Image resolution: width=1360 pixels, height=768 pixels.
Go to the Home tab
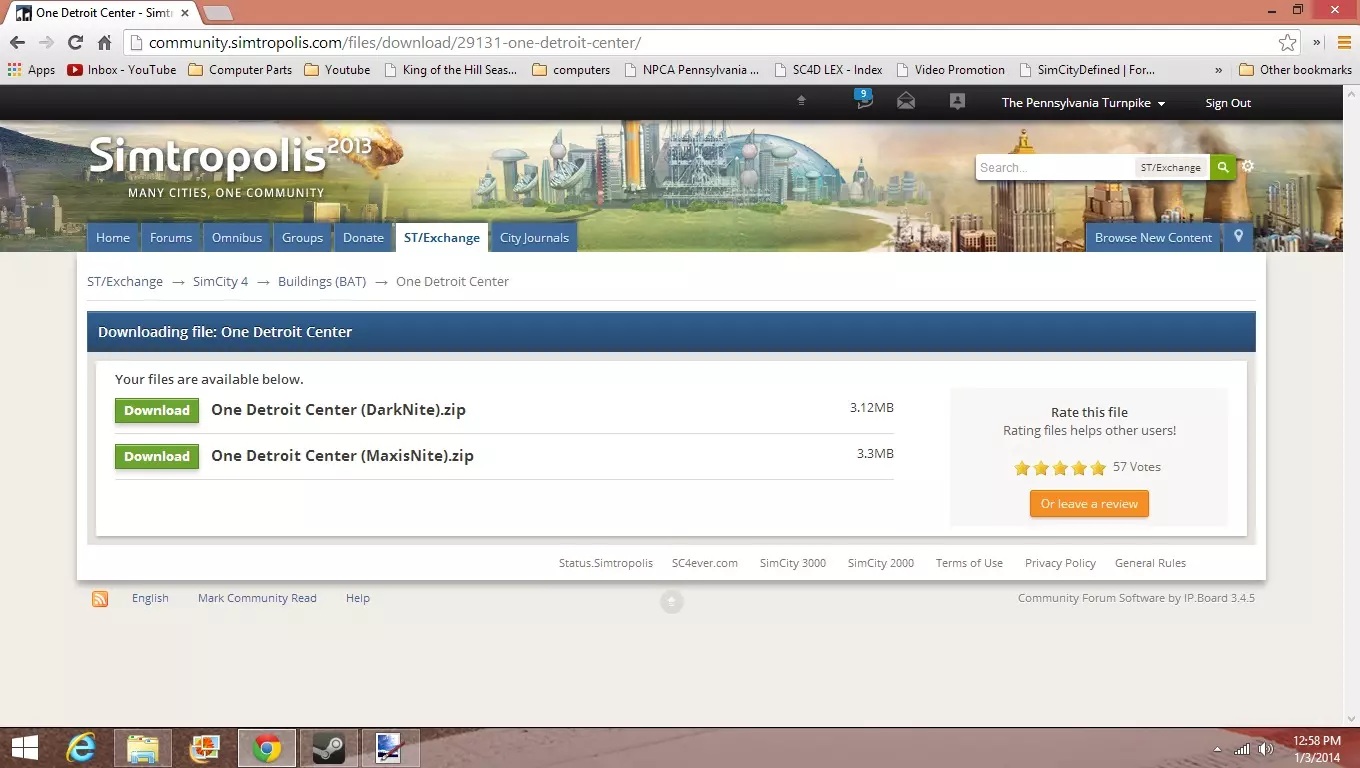113,237
